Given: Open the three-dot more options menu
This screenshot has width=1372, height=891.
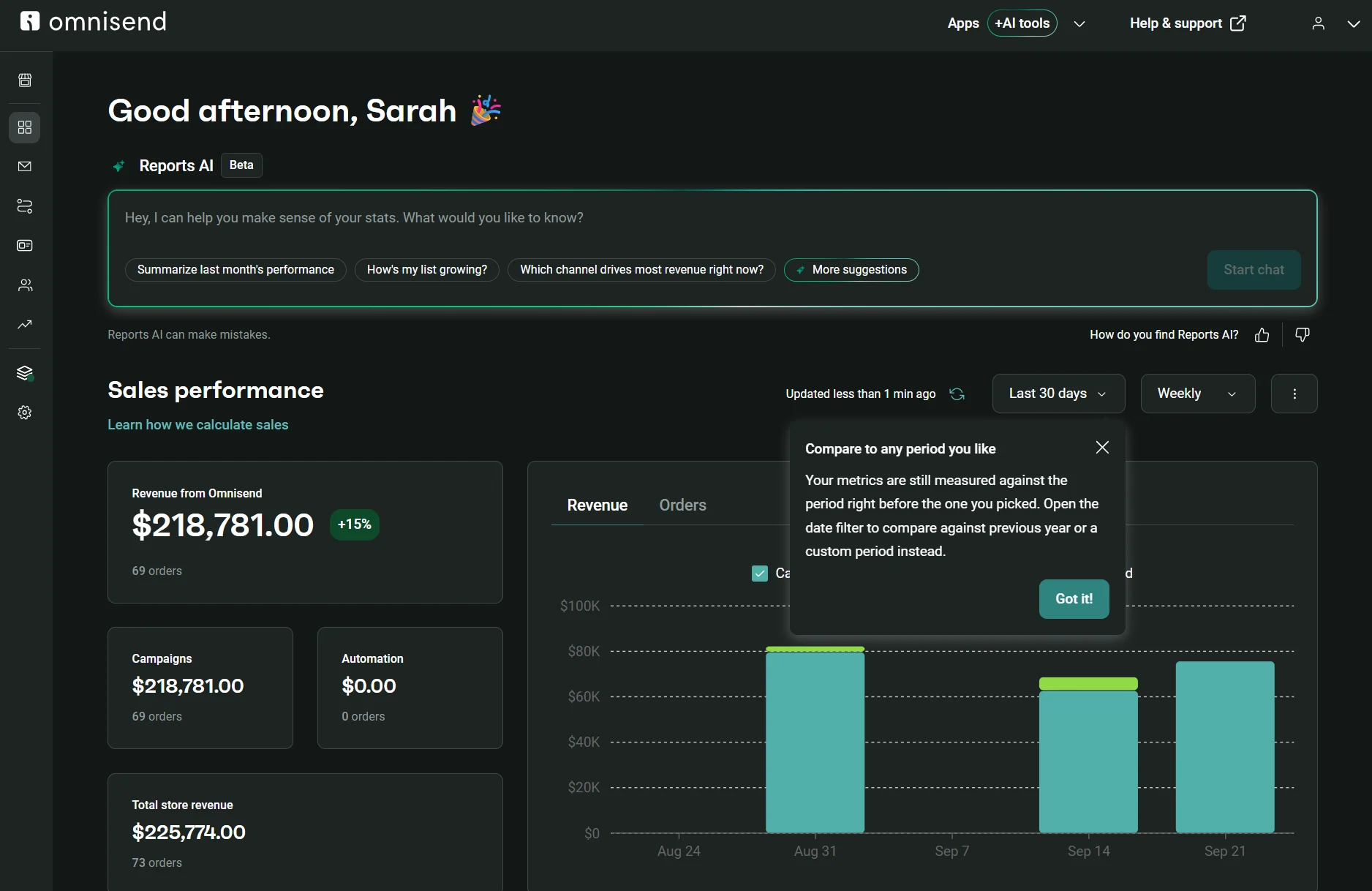Looking at the screenshot, I should (1294, 394).
